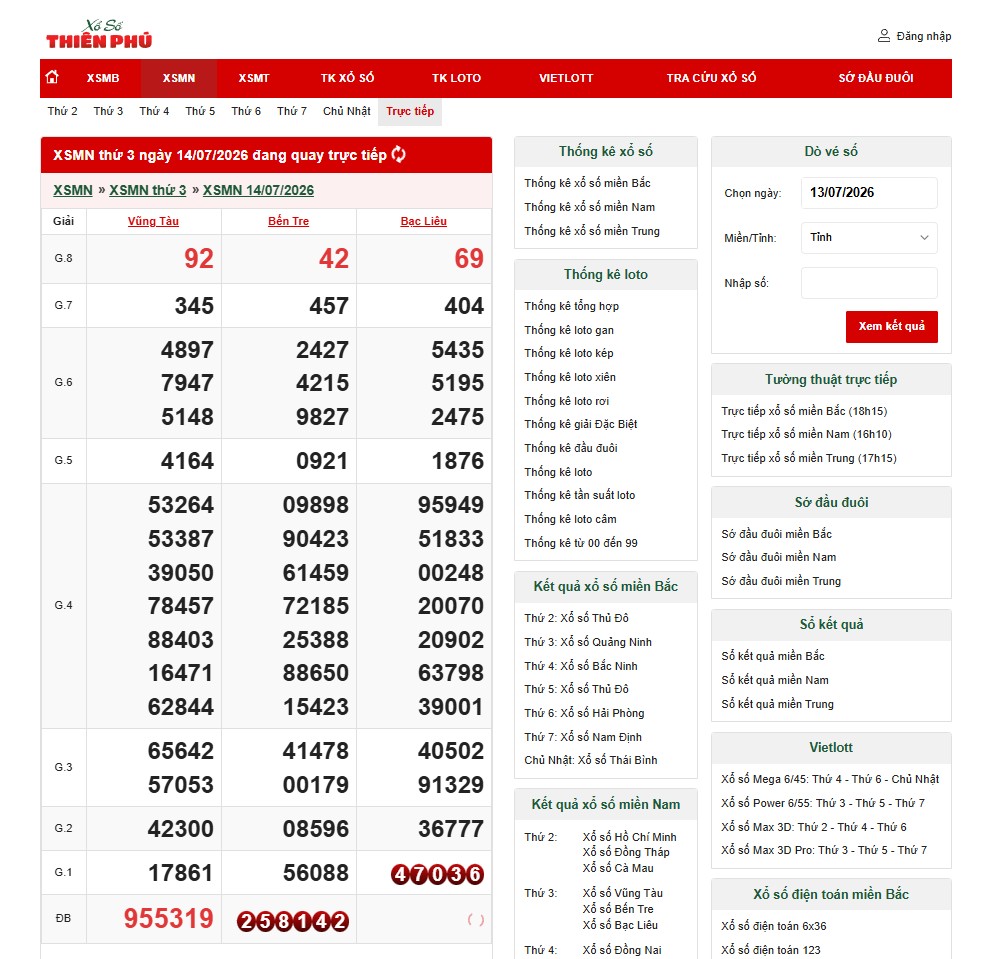Open Xổ số Max 3D Pro link
Image resolution: width=1004 pixels, height=959 pixels.
[x=824, y=850]
